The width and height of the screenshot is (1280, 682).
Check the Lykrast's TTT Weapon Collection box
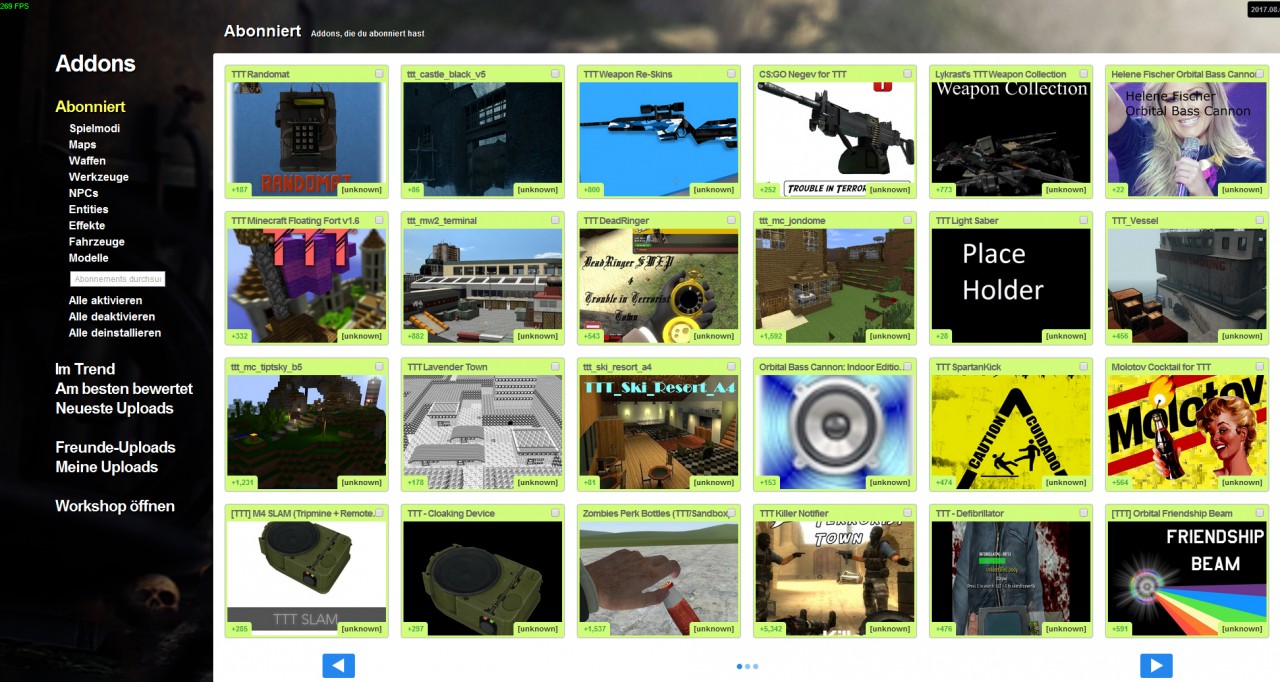(1084, 74)
